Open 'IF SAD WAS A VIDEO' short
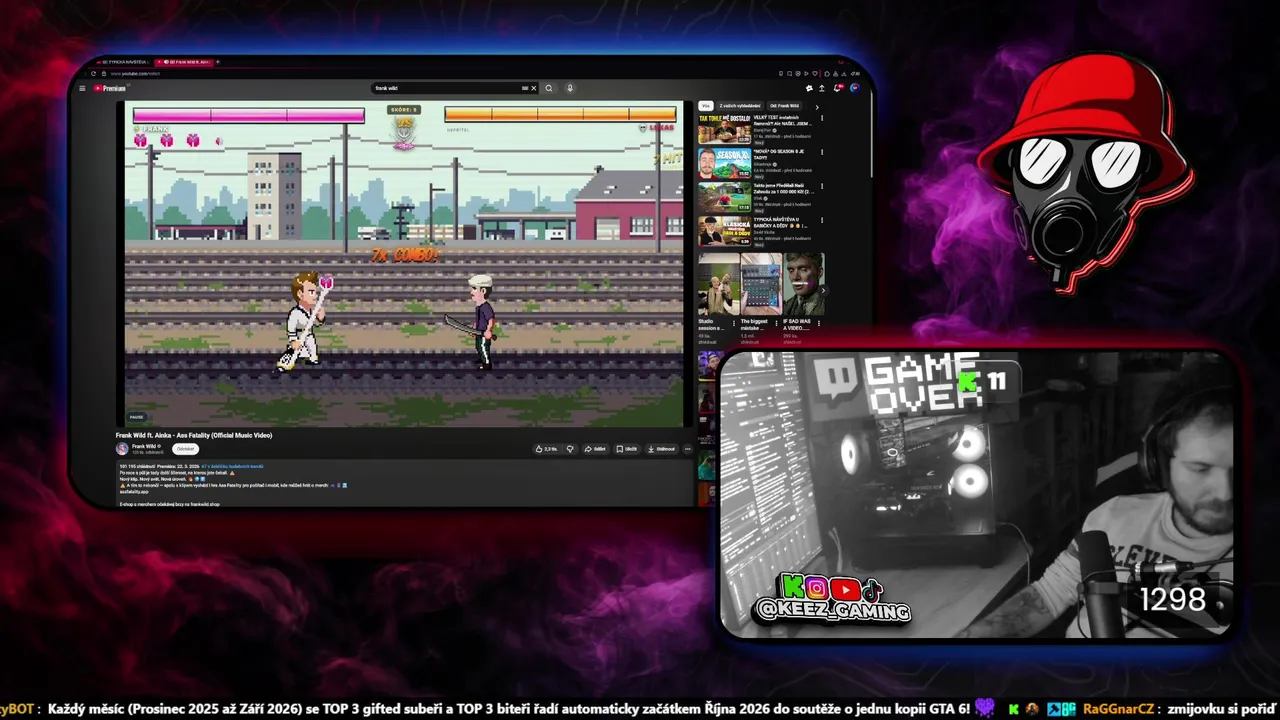This screenshot has width=1280, height=720. pos(804,284)
